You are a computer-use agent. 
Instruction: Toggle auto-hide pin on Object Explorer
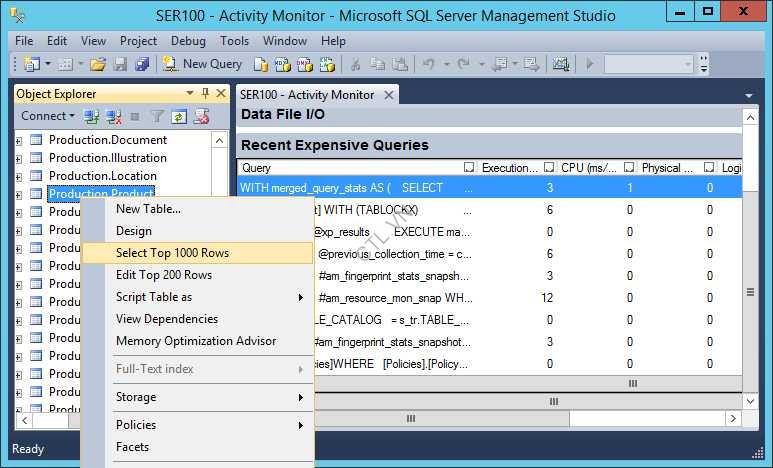(x=206, y=93)
